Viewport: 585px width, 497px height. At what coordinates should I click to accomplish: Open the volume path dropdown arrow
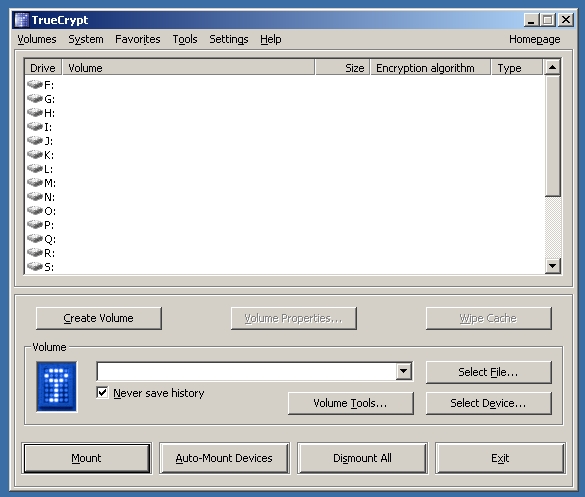tap(403, 371)
